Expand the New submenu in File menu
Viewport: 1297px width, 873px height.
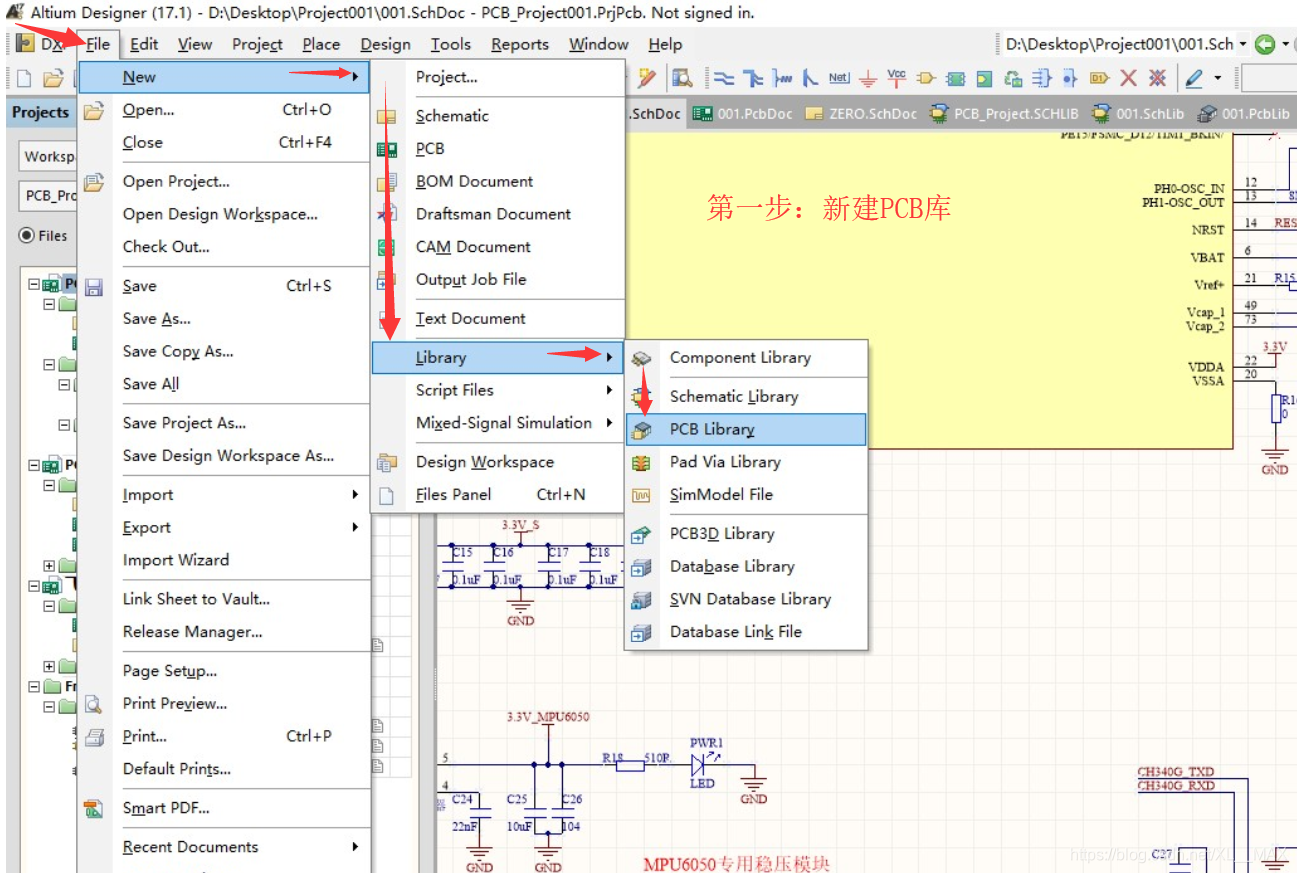click(x=225, y=77)
